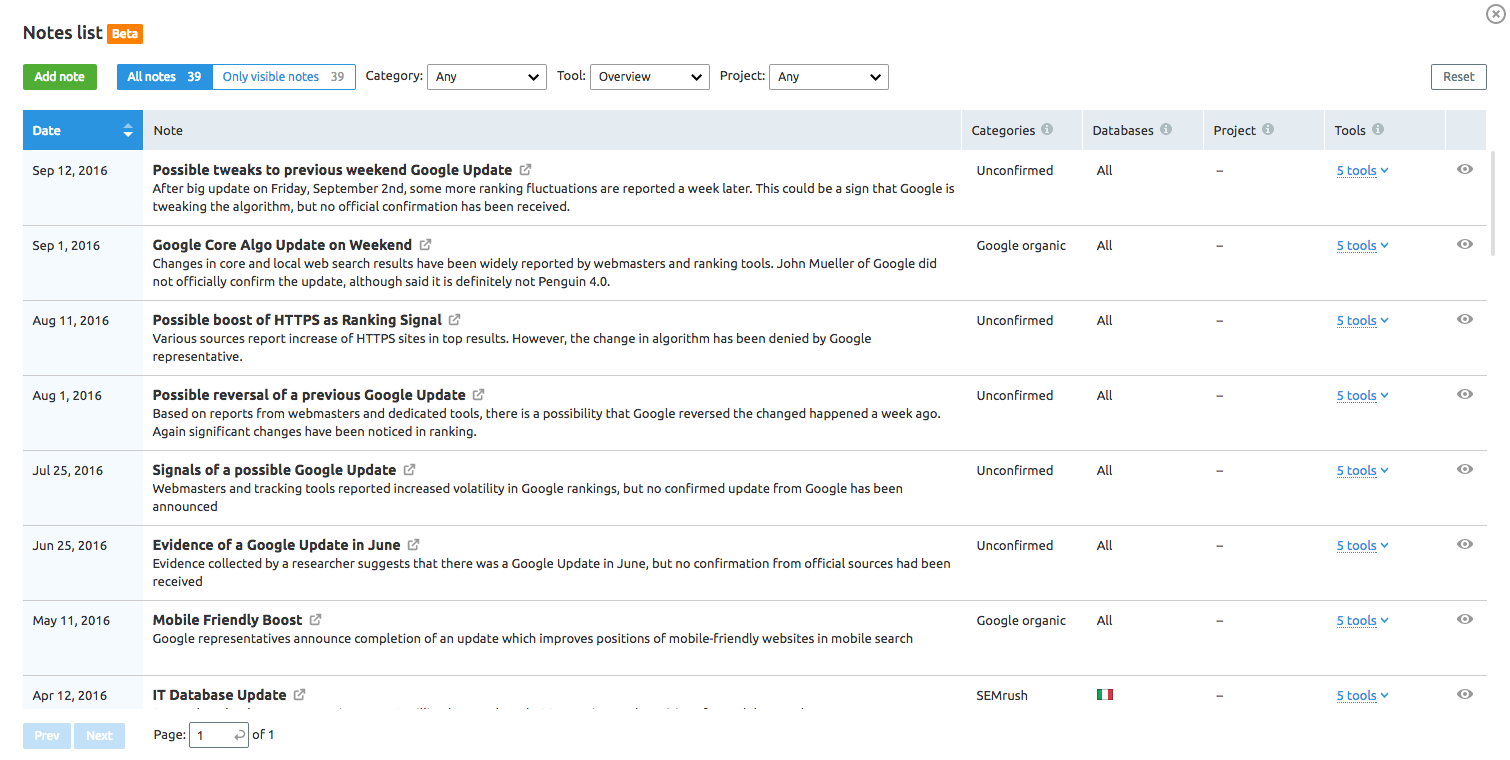Image resolution: width=1510 pixels, height=760 pixels.
Task: Click the Note column header
Action: point(552,130)
